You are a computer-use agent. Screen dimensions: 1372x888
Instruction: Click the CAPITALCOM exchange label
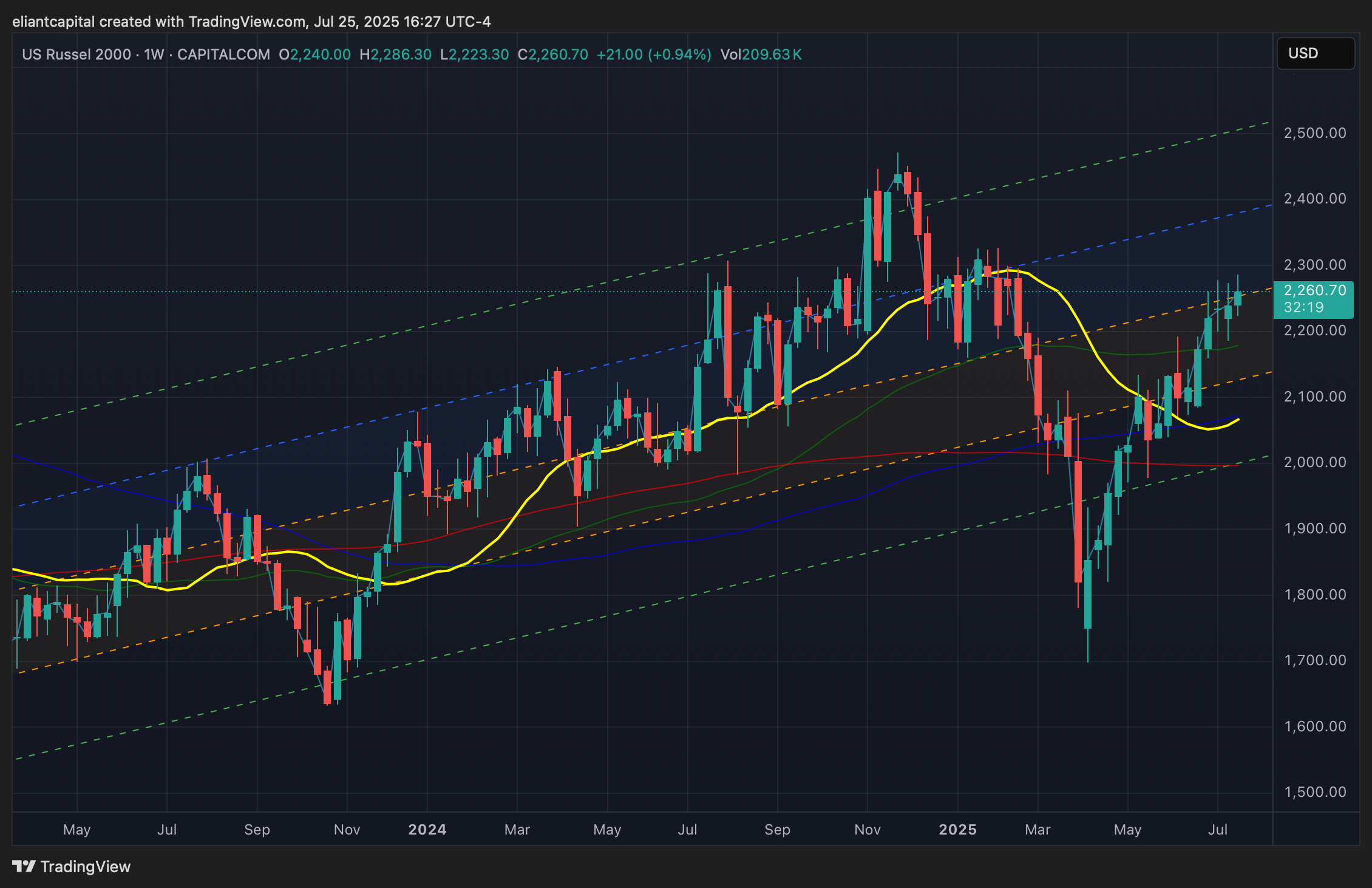tap(223, 55)
